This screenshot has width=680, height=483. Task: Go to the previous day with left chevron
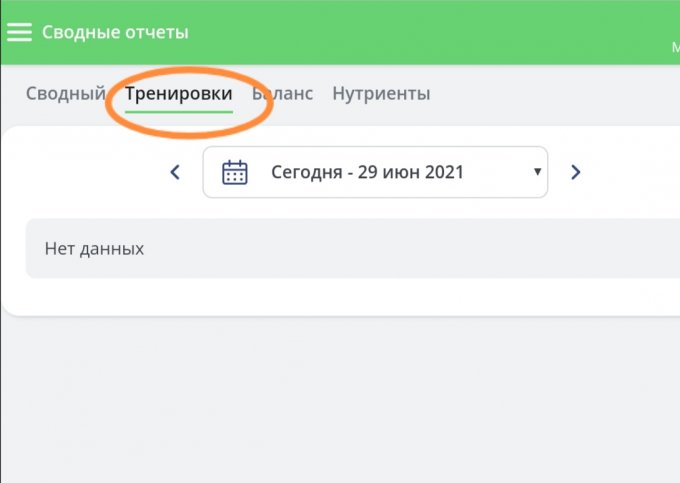(x=175, y=172)
